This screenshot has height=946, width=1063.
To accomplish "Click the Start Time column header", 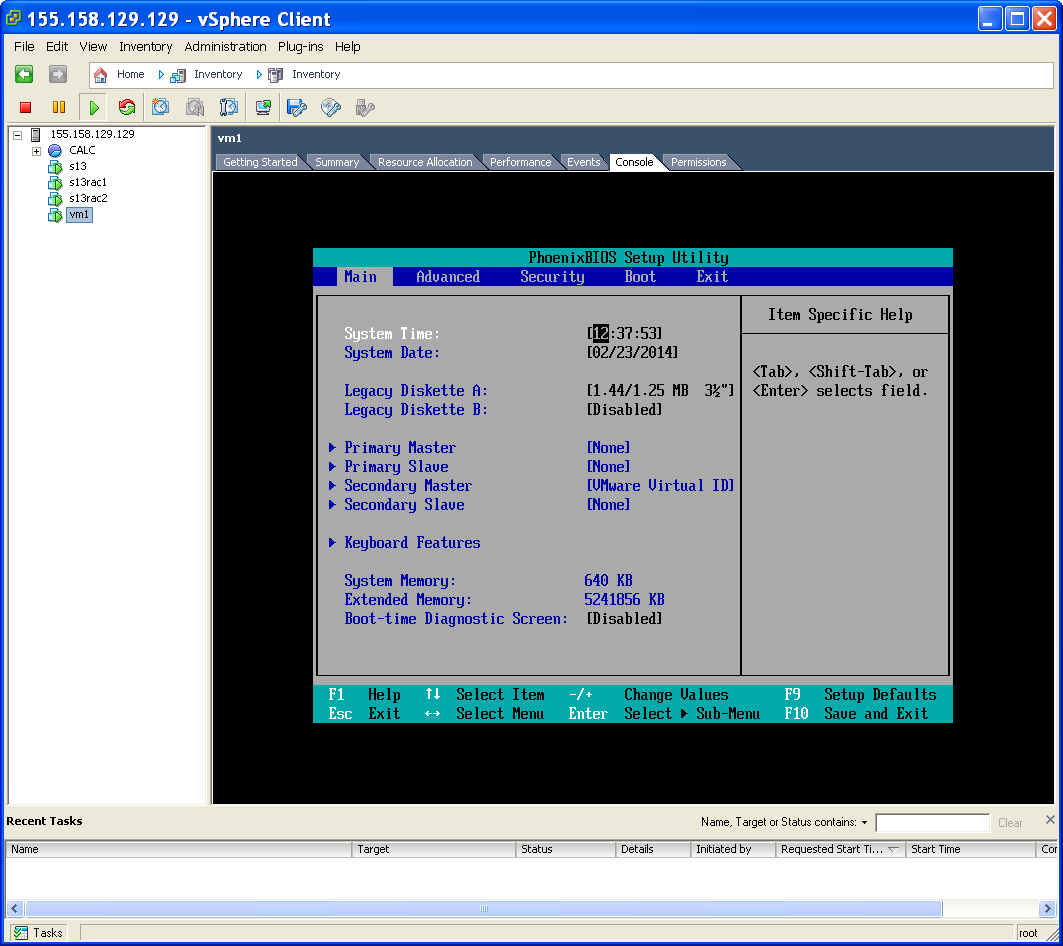I will [971, 849].
